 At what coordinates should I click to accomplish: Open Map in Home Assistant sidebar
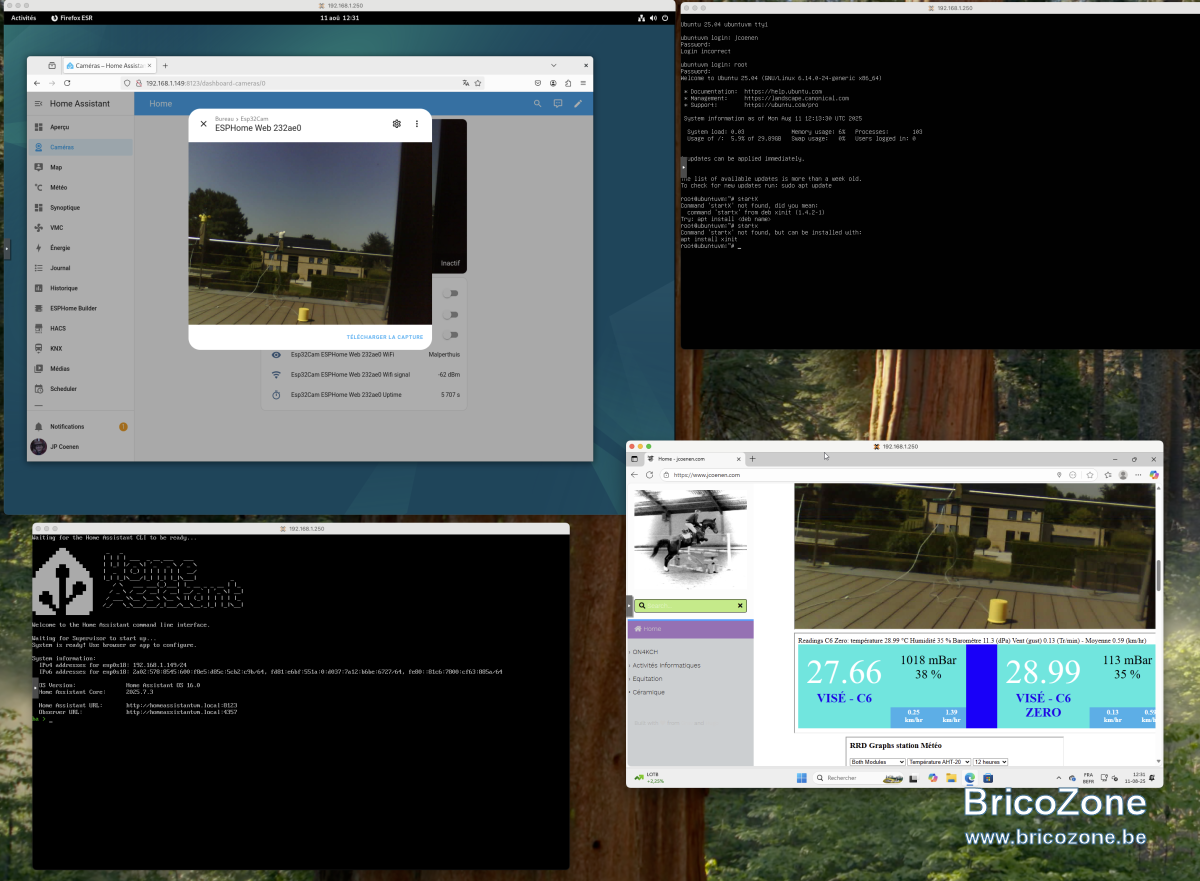point(80,167)
